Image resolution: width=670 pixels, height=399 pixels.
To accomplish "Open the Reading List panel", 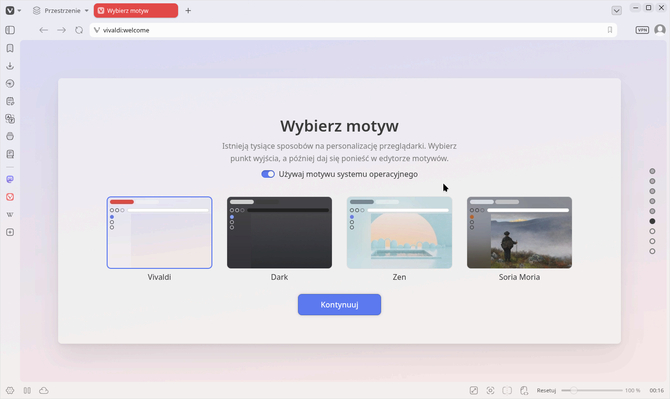I will click(10, 154).
